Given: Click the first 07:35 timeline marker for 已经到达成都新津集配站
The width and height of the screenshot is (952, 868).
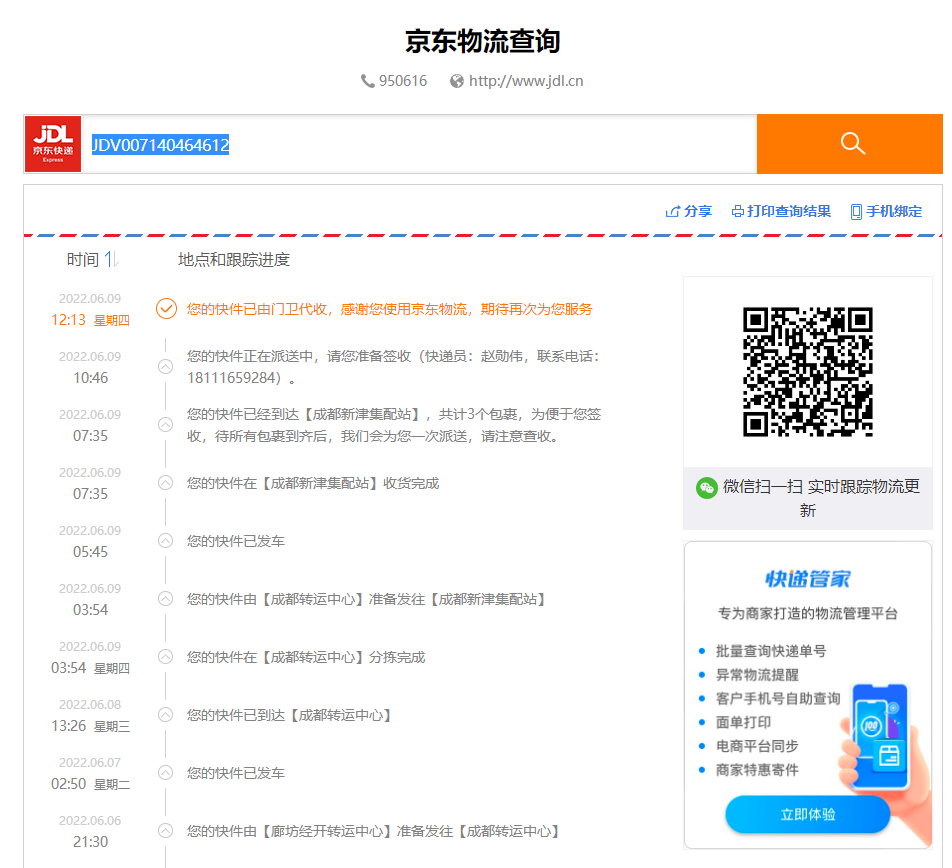Looking at the screenshot, I should (x=165, y=424).
